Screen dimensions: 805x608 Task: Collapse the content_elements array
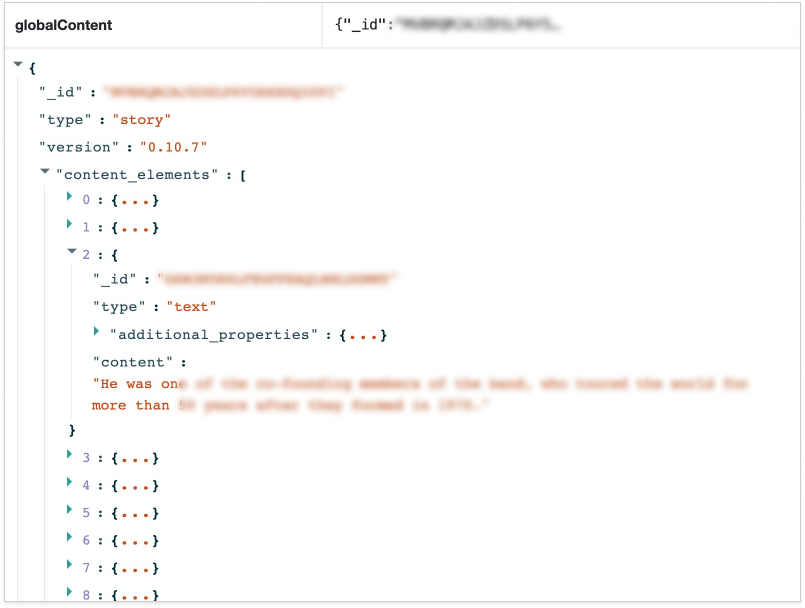pos(45,172)
